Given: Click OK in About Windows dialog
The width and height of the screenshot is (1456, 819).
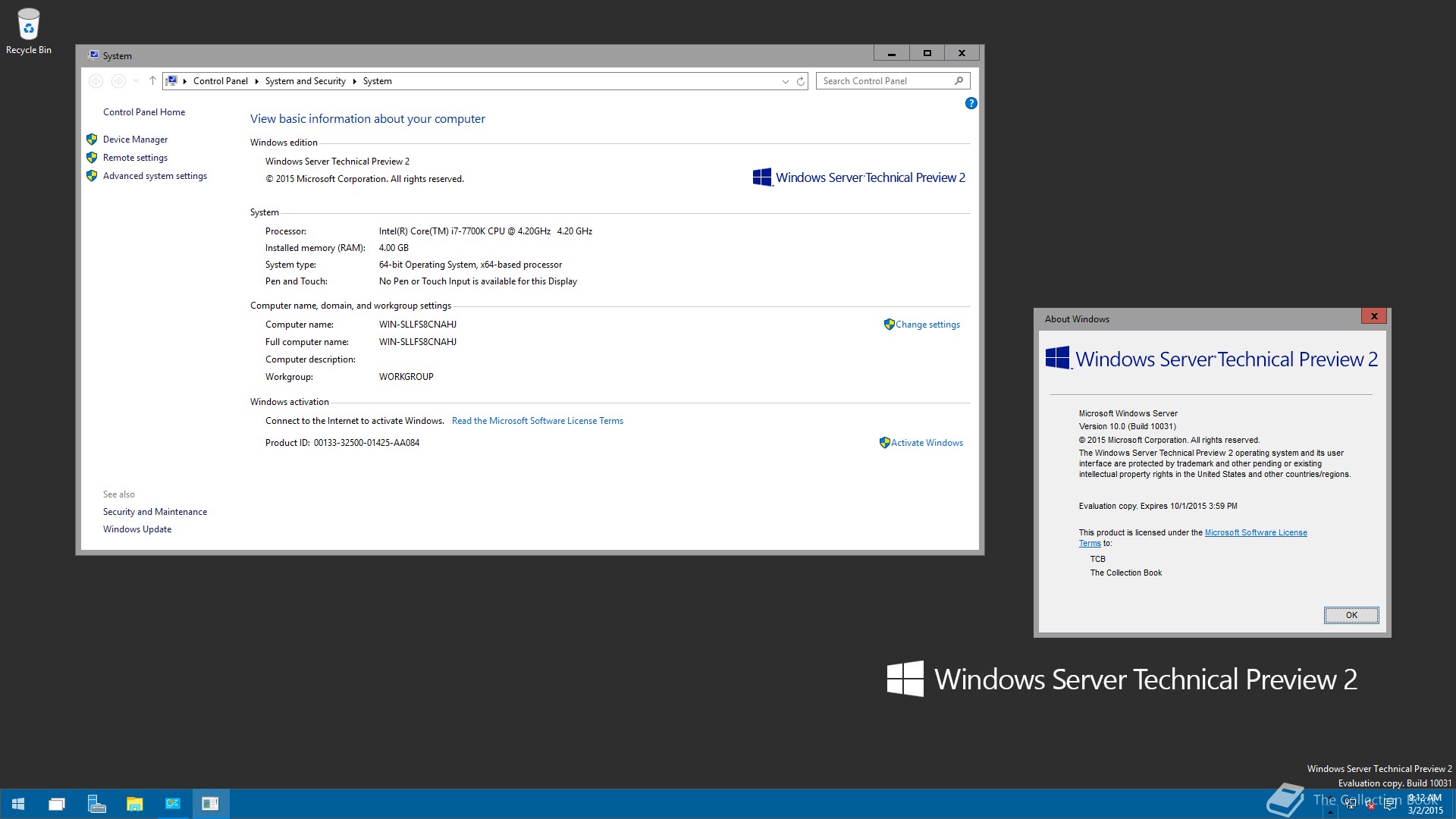Looking at the screenshot, I should pos(1351,615).
